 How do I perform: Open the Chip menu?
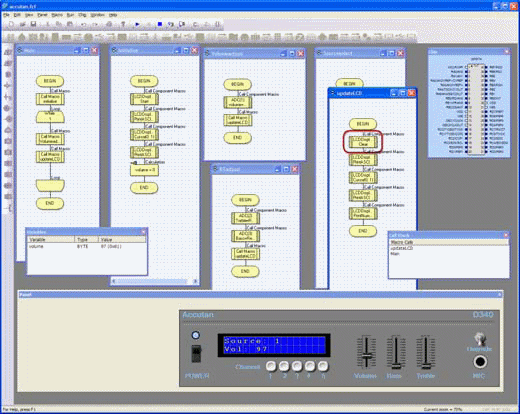pos(82,15)
